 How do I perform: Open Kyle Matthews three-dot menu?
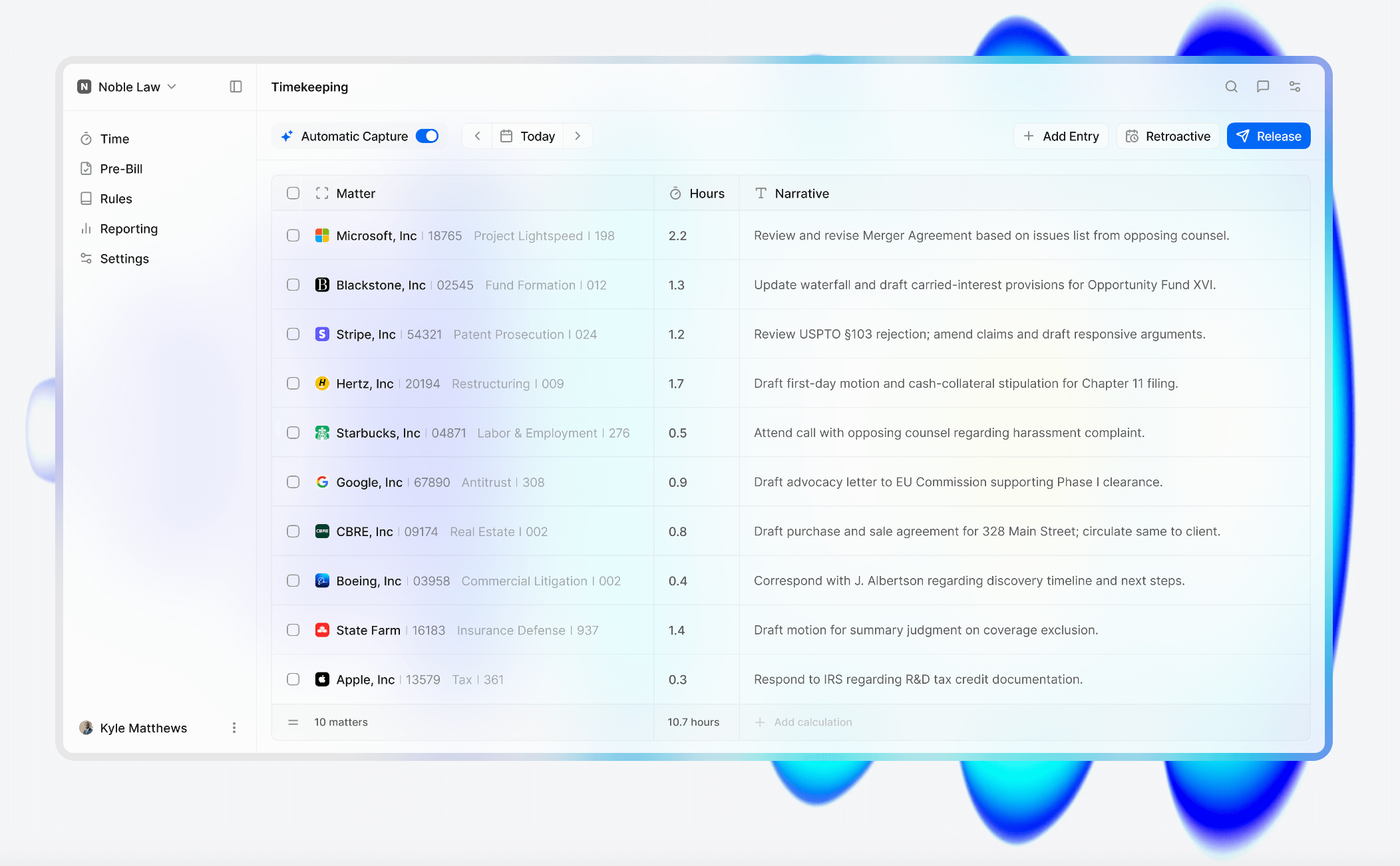[234, 728]
